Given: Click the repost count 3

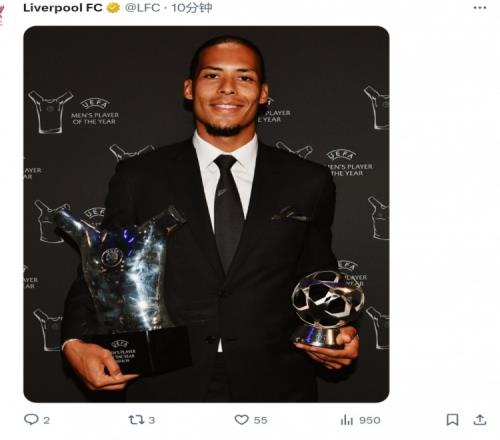Looking at the screenshot, I should (152, 420).
